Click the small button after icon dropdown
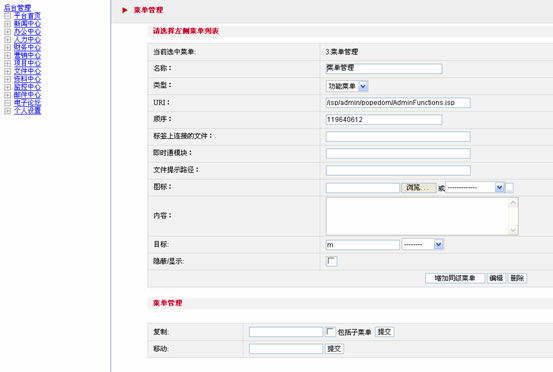 [510, 188]
